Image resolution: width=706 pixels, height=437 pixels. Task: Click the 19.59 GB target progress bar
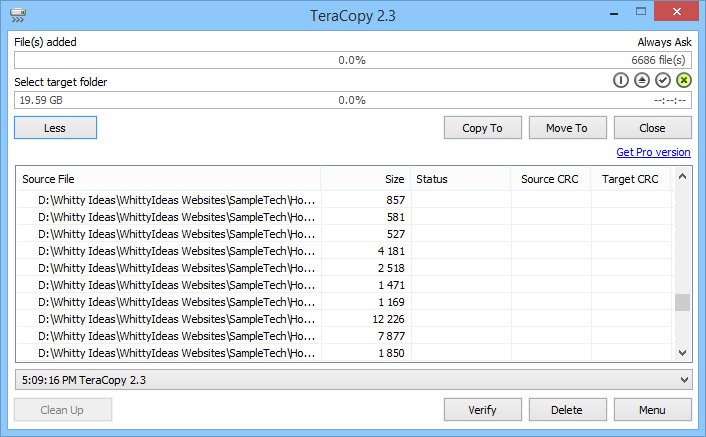point(353,100)
